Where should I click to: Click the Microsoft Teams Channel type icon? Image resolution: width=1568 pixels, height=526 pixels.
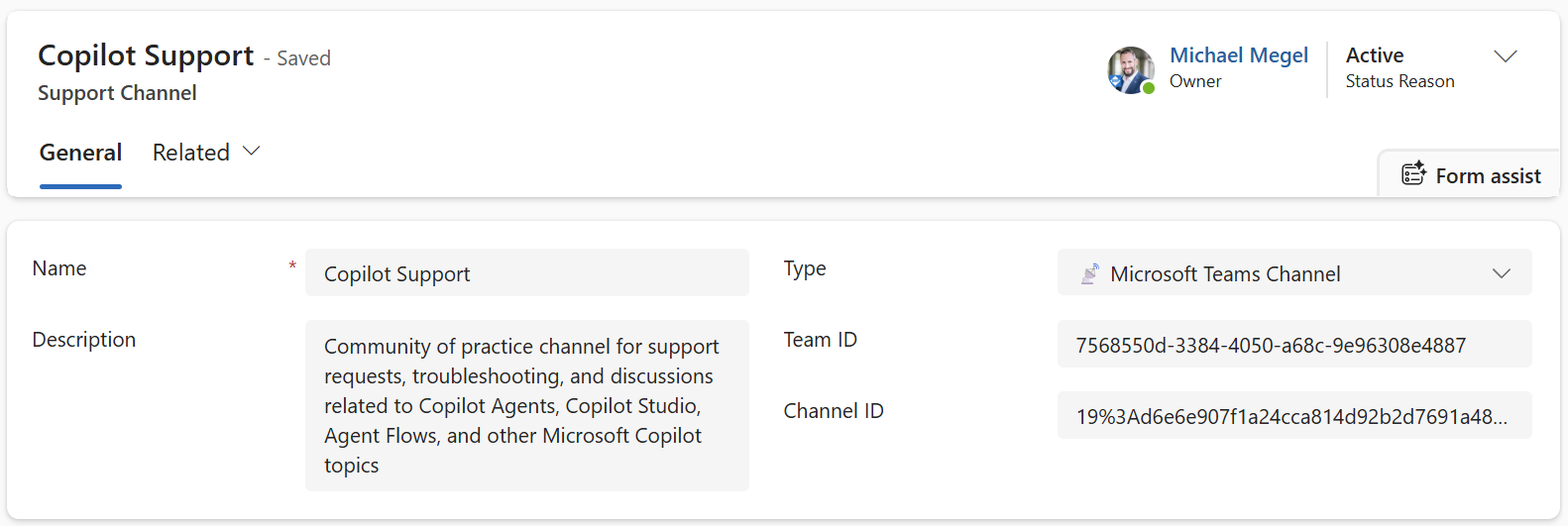1089,274
